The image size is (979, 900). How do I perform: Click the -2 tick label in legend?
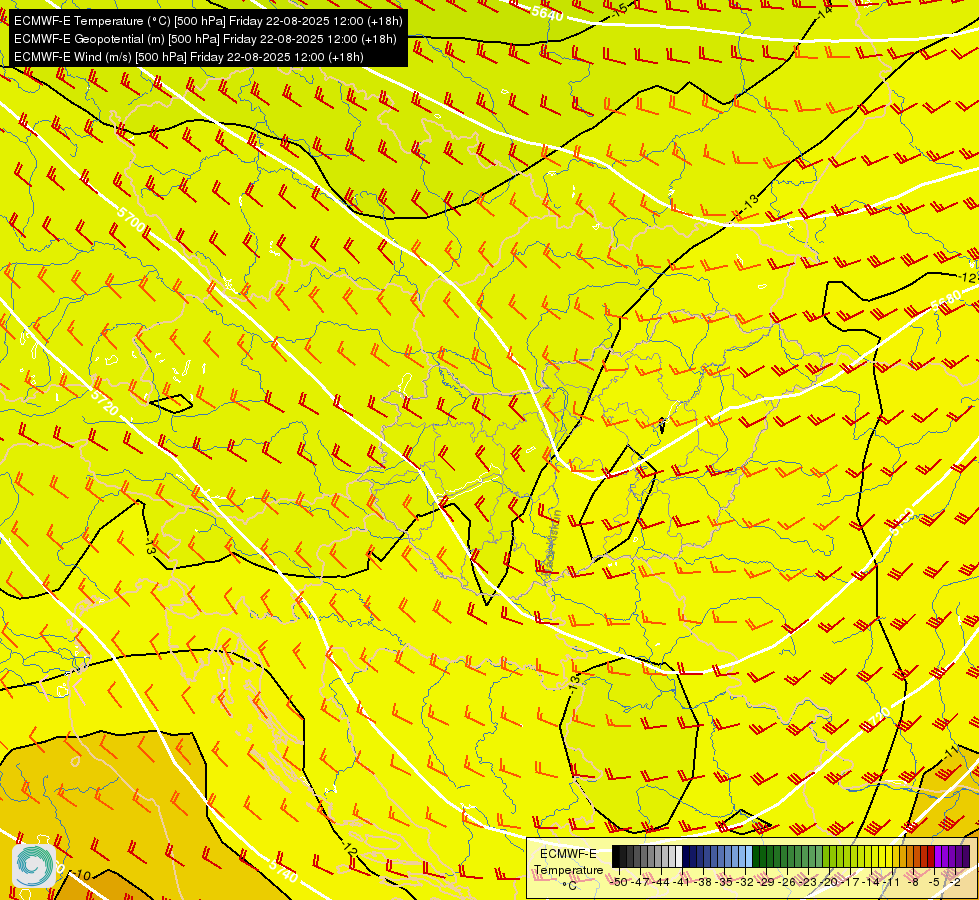(955, 882)
